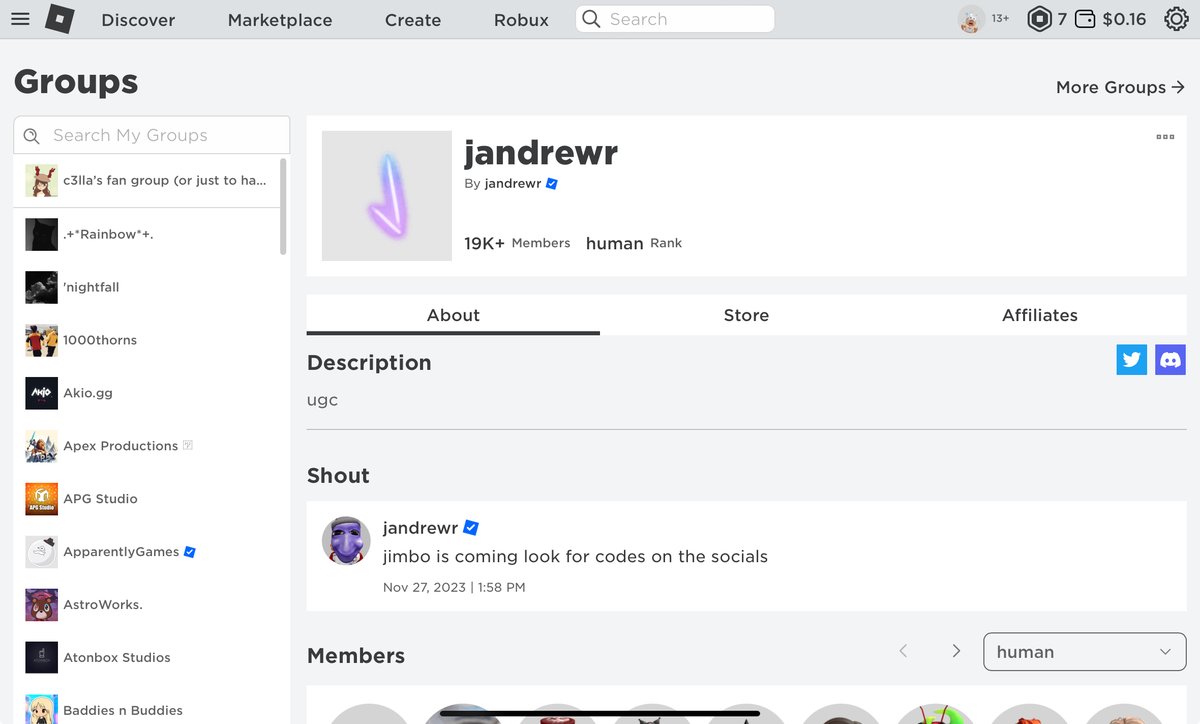
Task: Click the top Search input field
Action: [x=675, y=19]
